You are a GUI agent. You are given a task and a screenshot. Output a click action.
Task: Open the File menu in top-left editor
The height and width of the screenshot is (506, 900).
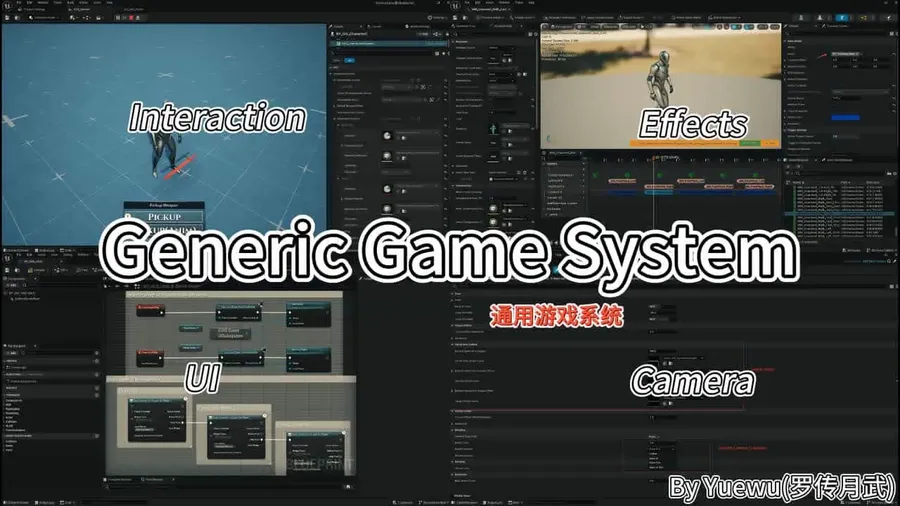point(19,3)
